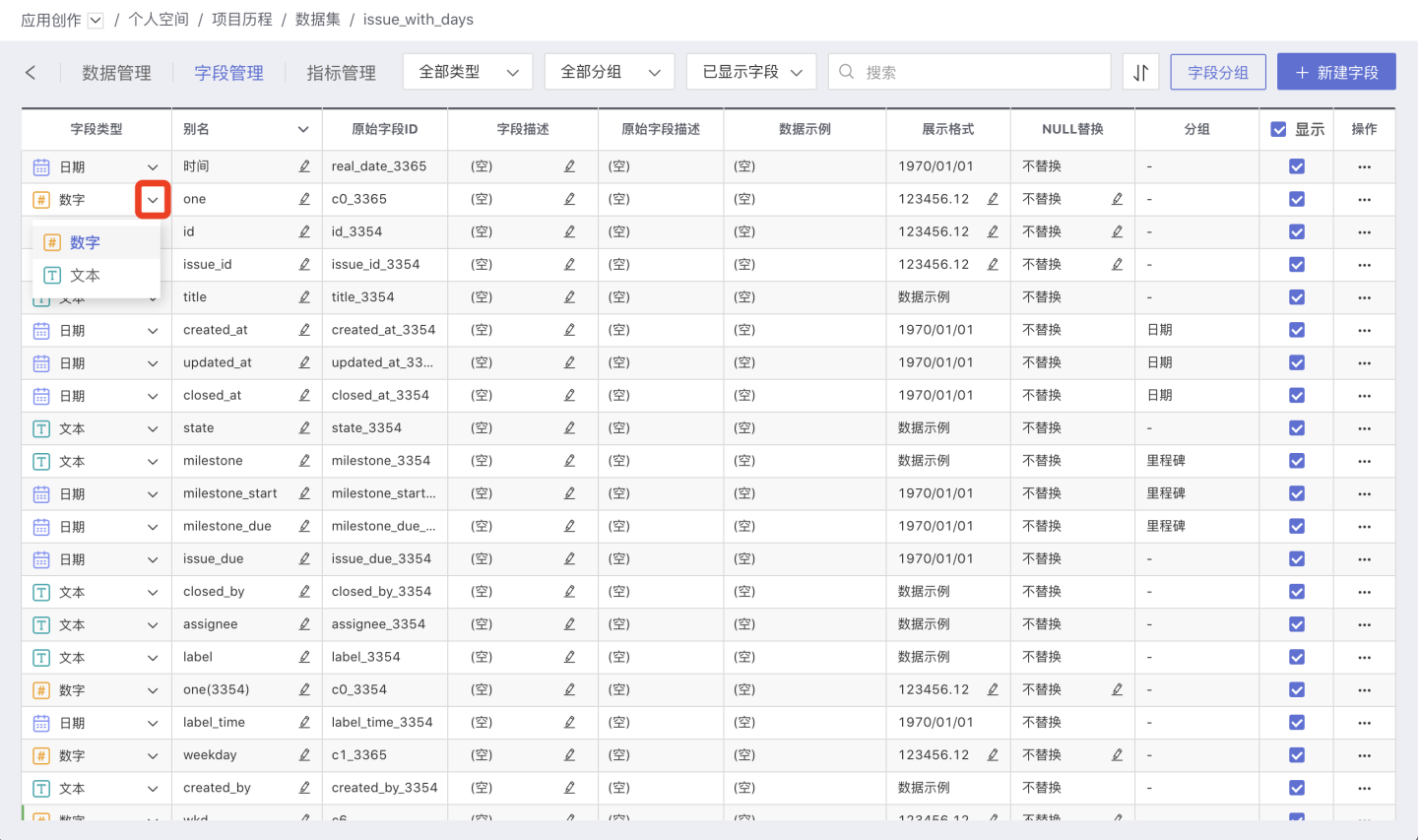Open the 全部类型 dropdown
The height and width of the screenshot is (840, 1418).
click(x=468, y=72)
